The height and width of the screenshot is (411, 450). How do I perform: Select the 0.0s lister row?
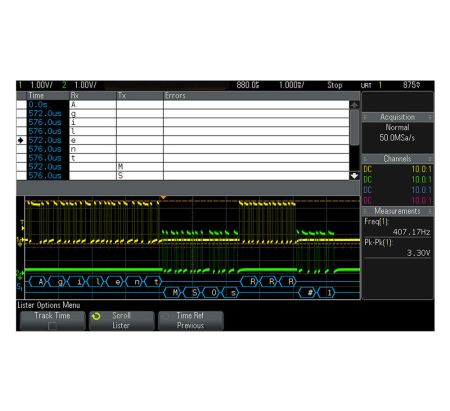pyautogui.click(x=183, y=105)
